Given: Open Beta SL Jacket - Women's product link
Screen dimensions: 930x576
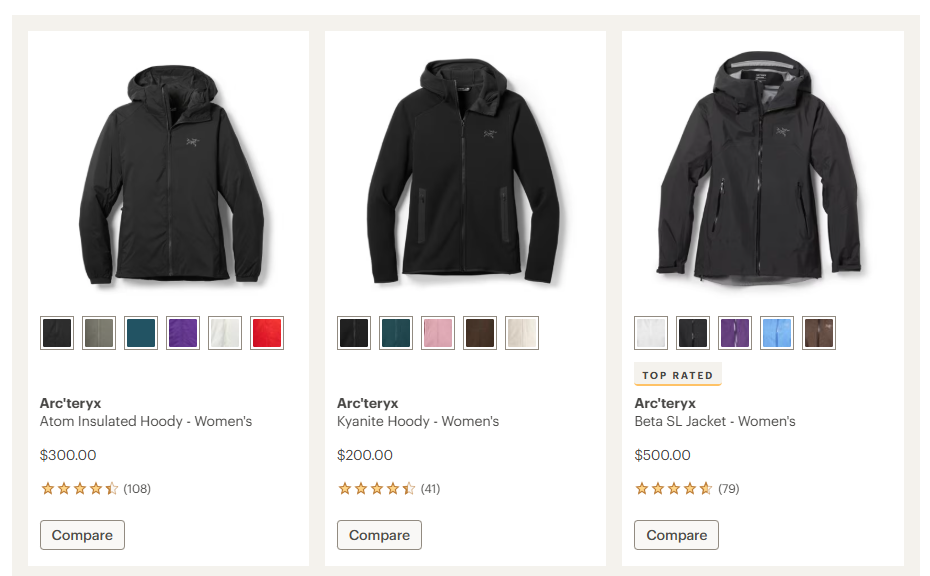Looking at the screenshot, I should (715, 421).
